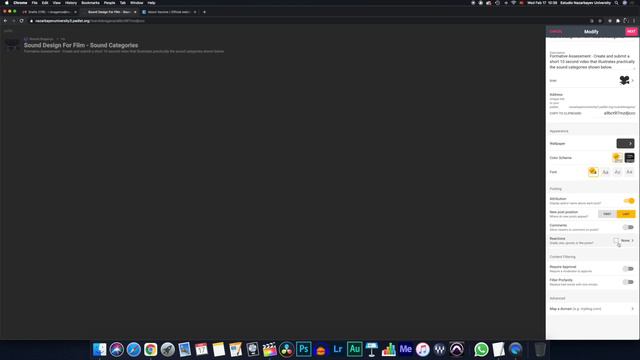Click the Wi-Fi icon in menu bar
Image resolution: width=640 pixels, height=360 pixels.
click(x=513, y=3)
